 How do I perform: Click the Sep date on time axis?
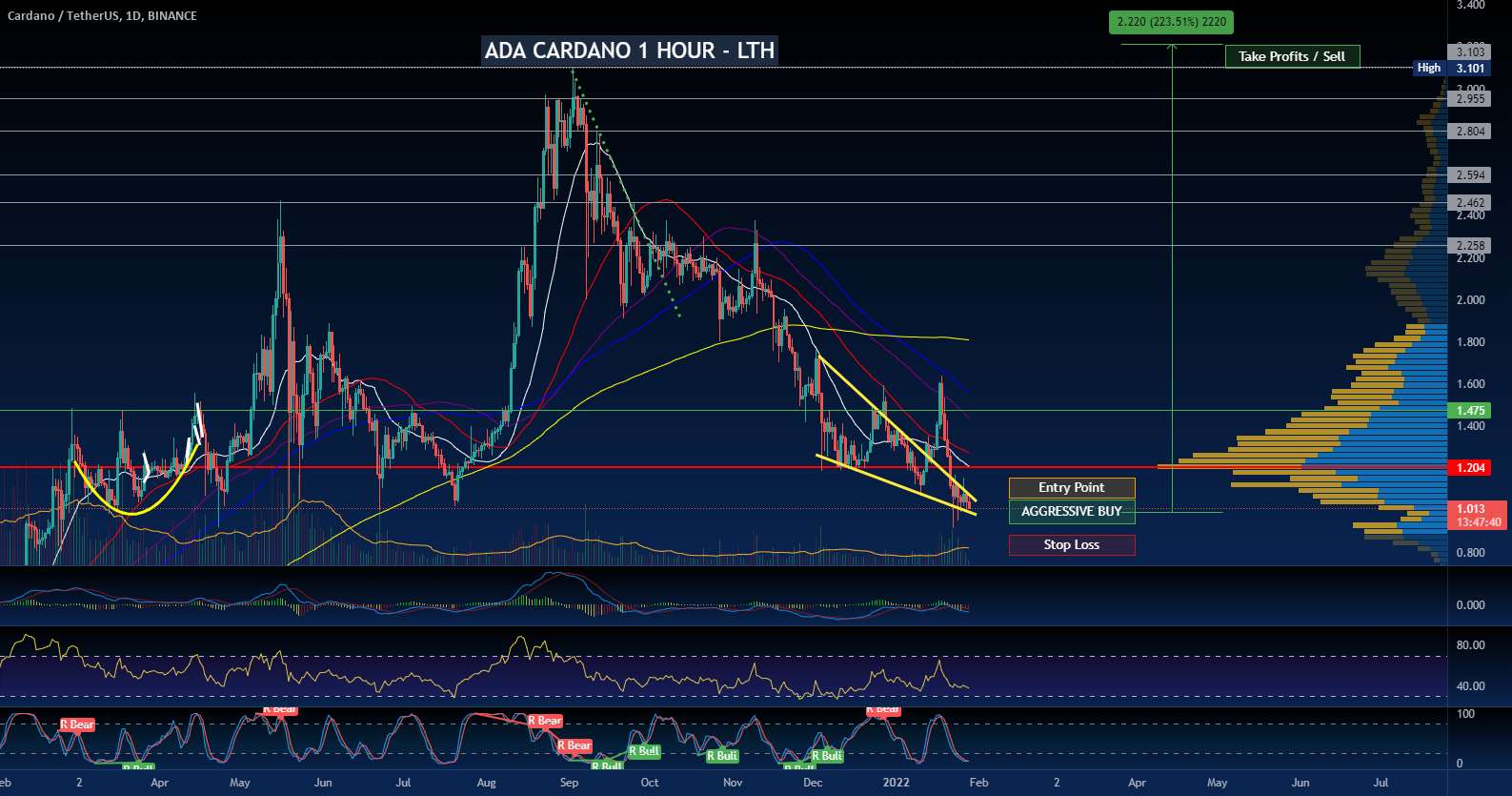pyautogui.click(x=569, y=783)
